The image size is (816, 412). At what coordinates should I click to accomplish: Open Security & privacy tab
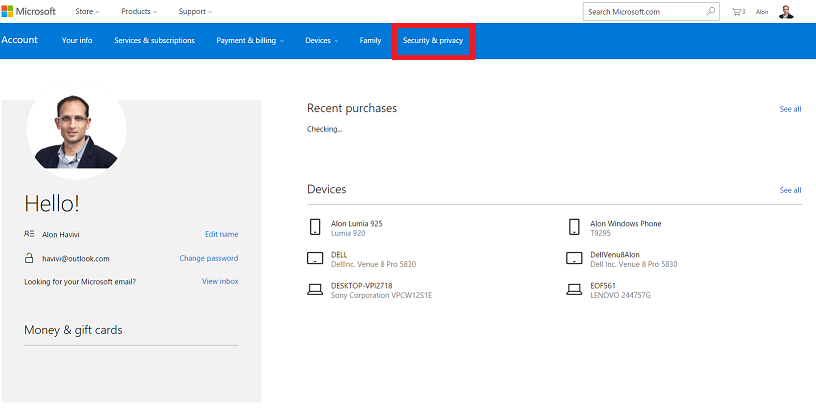433,41
